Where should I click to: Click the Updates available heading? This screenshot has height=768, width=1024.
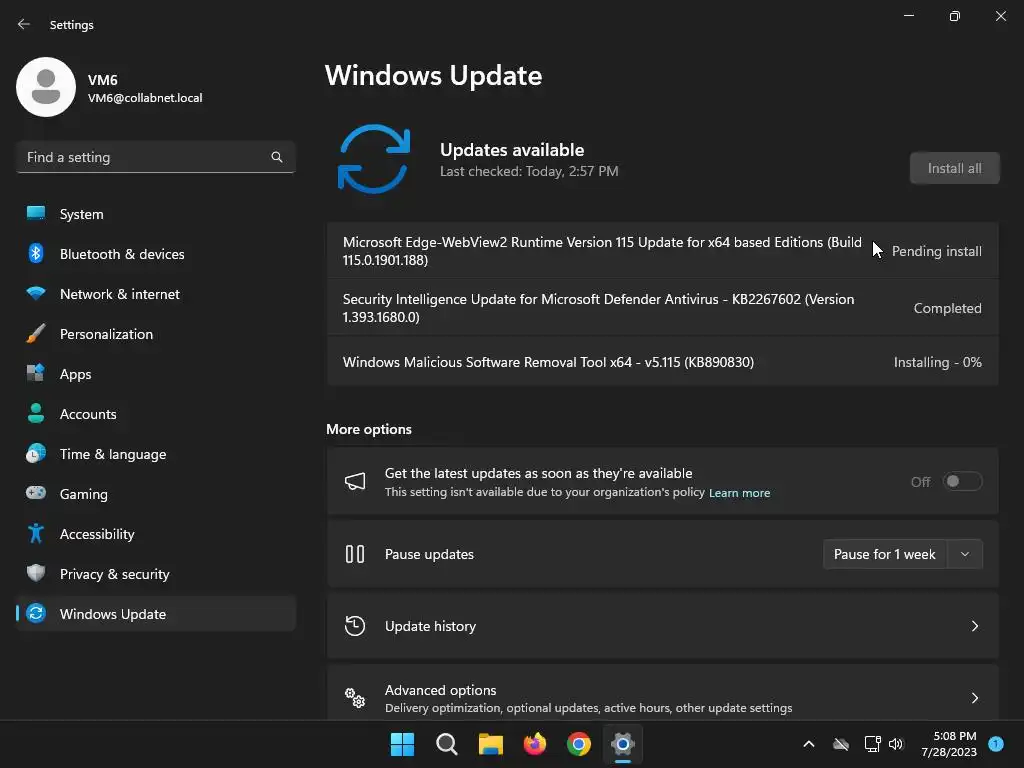pyautogui.click(x=512, y=150)
